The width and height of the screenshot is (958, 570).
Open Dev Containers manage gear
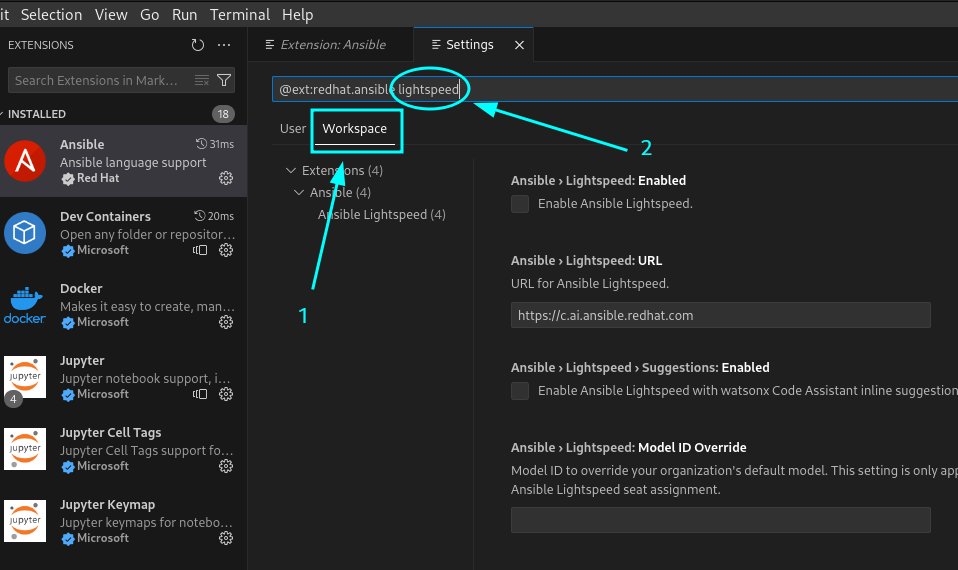pyautogui.click(x=226, y=250)
